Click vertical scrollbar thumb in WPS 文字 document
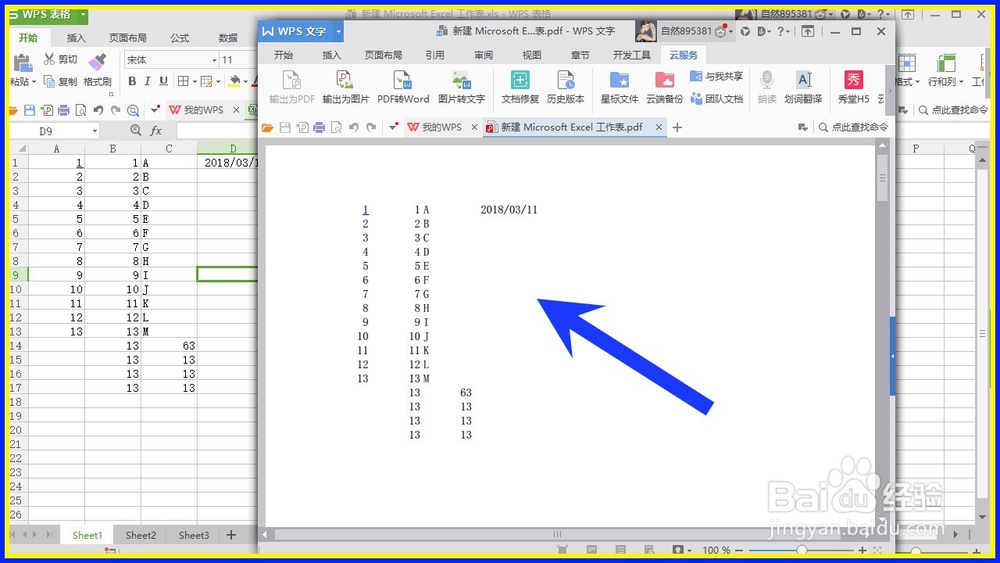Image resolution: width=1000 pixels, height=563 pixels. pyautogui.click(x=882, y=179)
